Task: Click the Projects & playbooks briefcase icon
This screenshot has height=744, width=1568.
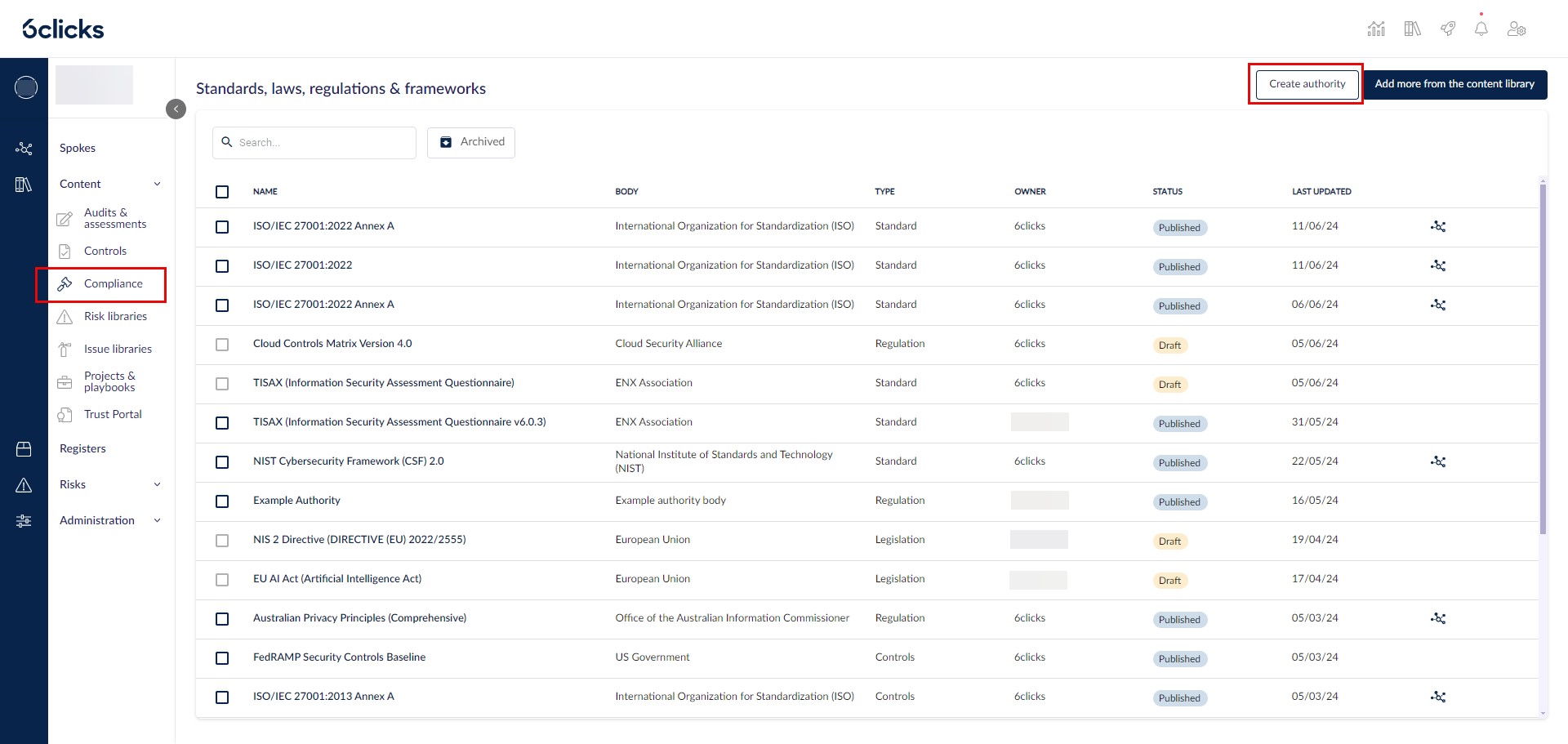Action: 65,382
